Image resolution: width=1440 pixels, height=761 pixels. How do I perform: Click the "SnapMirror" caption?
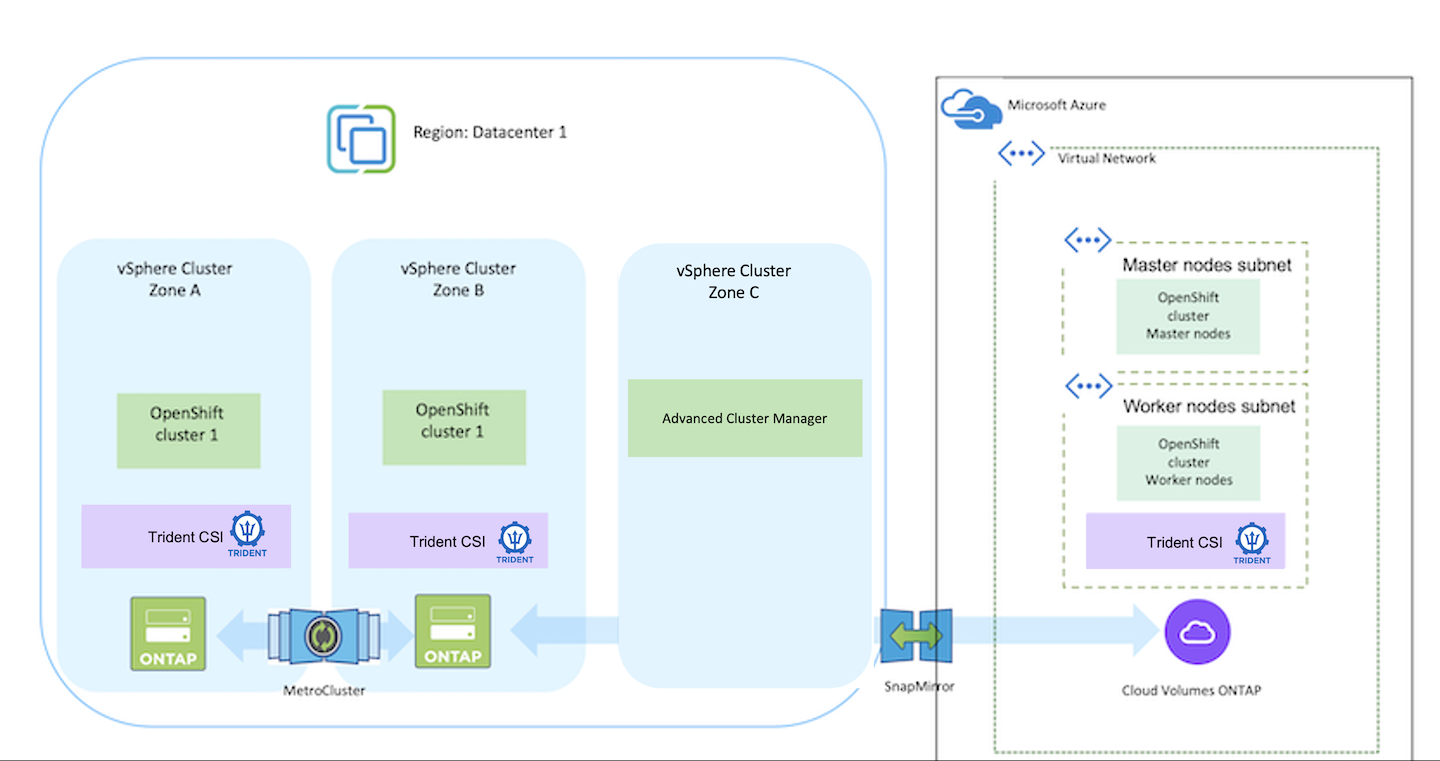click(x=920, y=686)
